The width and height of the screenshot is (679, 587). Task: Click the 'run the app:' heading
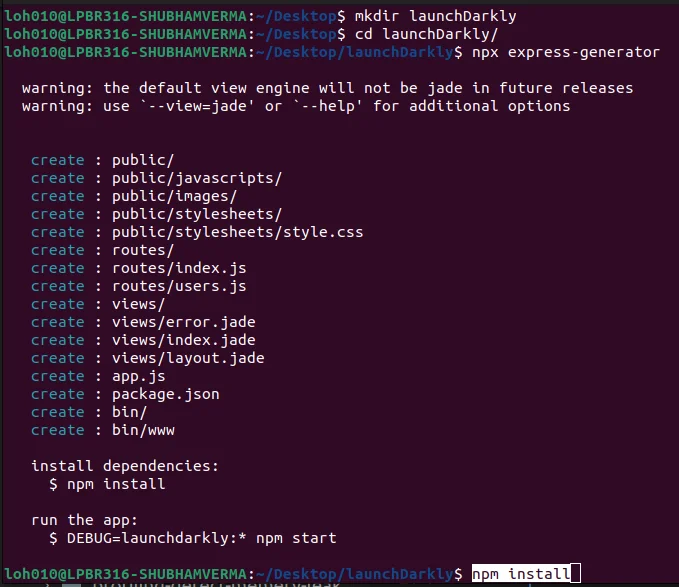tap(84, 520)
